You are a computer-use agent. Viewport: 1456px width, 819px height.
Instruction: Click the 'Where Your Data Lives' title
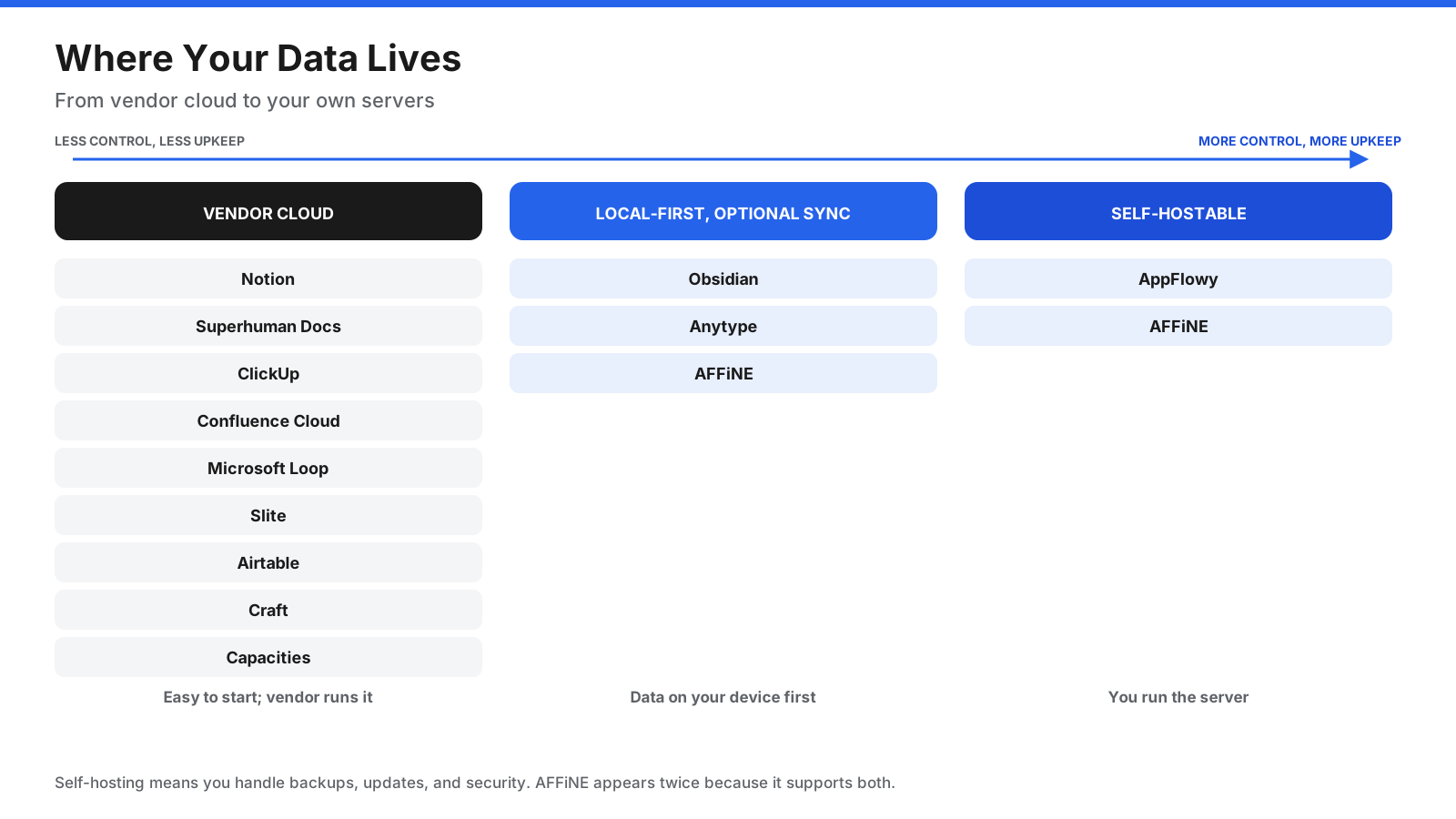(x=258, y=58)
